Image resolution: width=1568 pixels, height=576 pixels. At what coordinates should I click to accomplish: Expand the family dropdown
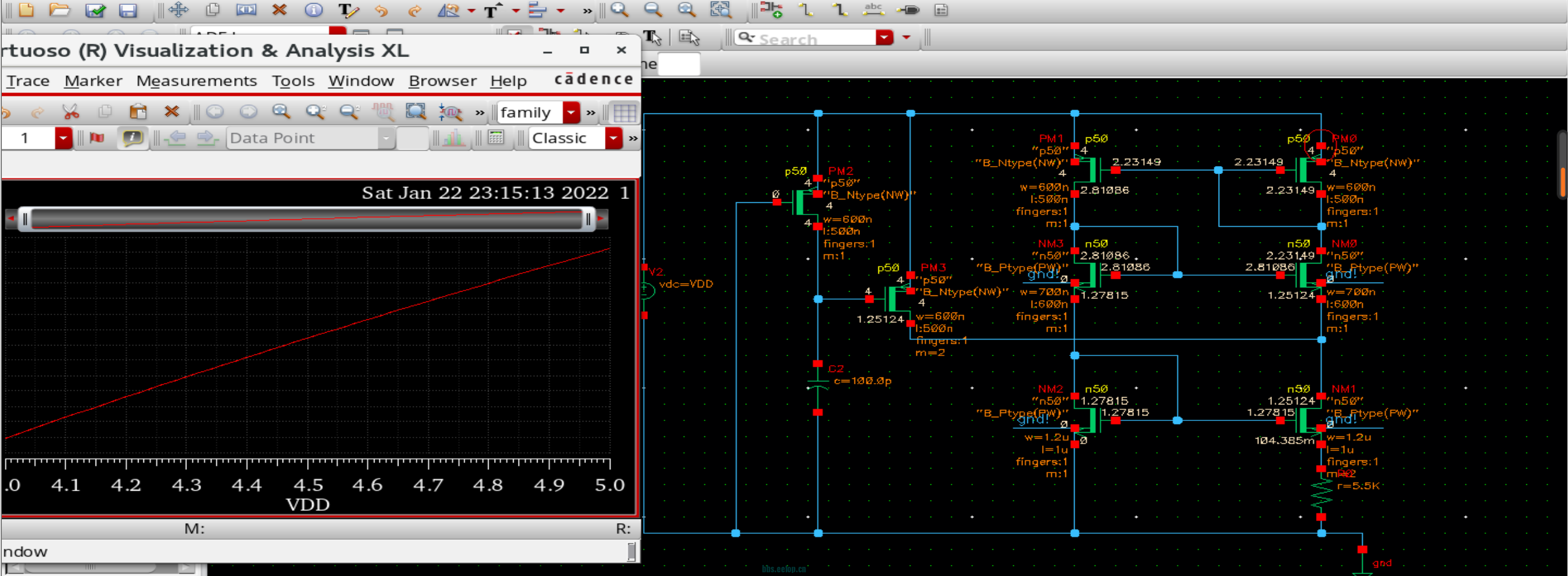click(571, 112)
